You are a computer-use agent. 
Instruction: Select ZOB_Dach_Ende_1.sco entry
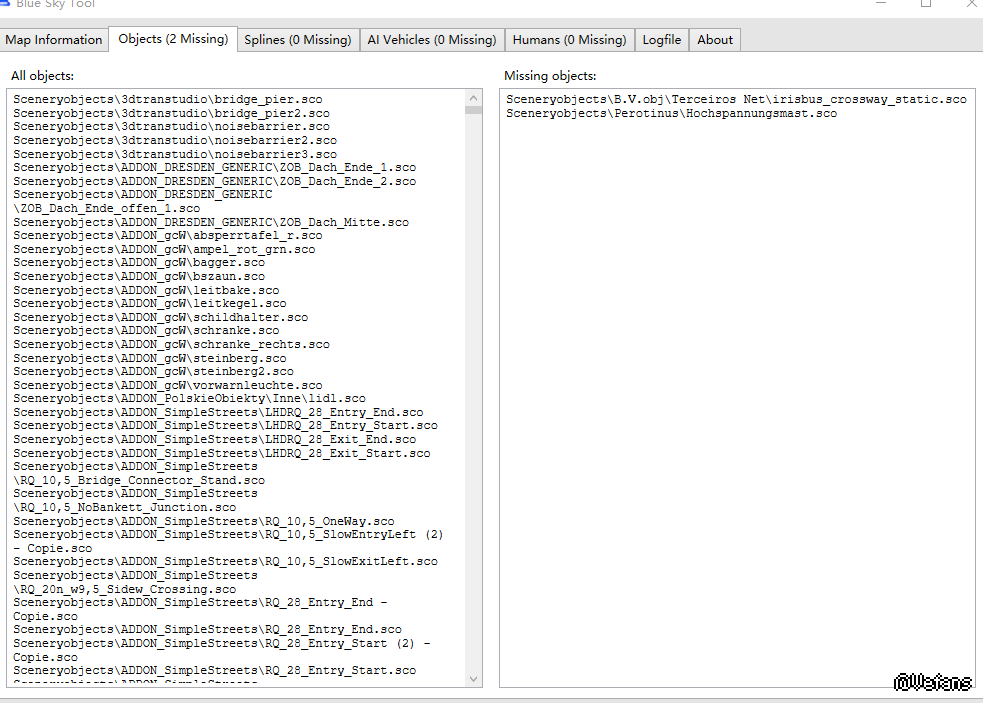214,167
